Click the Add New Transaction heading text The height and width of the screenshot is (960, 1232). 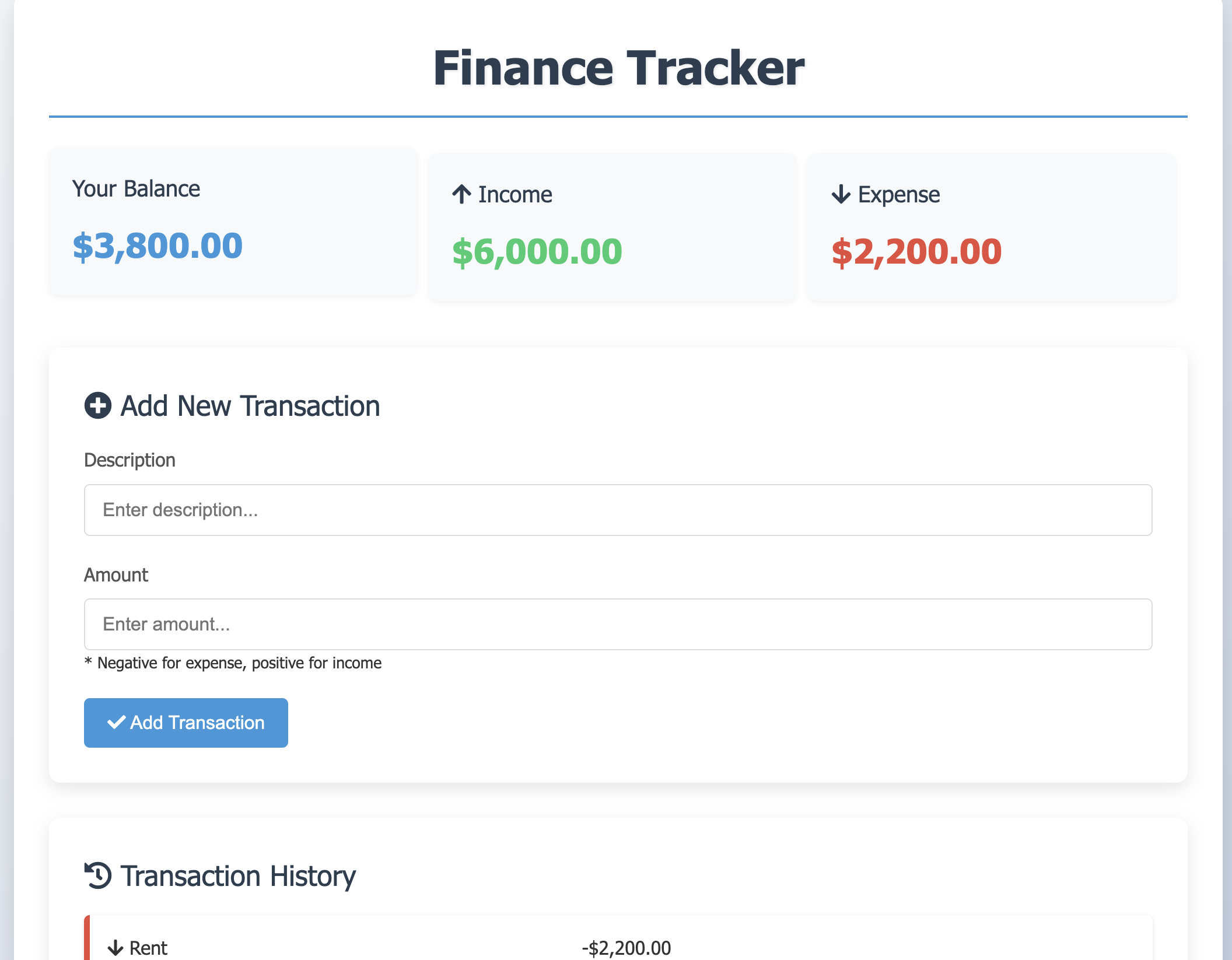click(250, 406)
